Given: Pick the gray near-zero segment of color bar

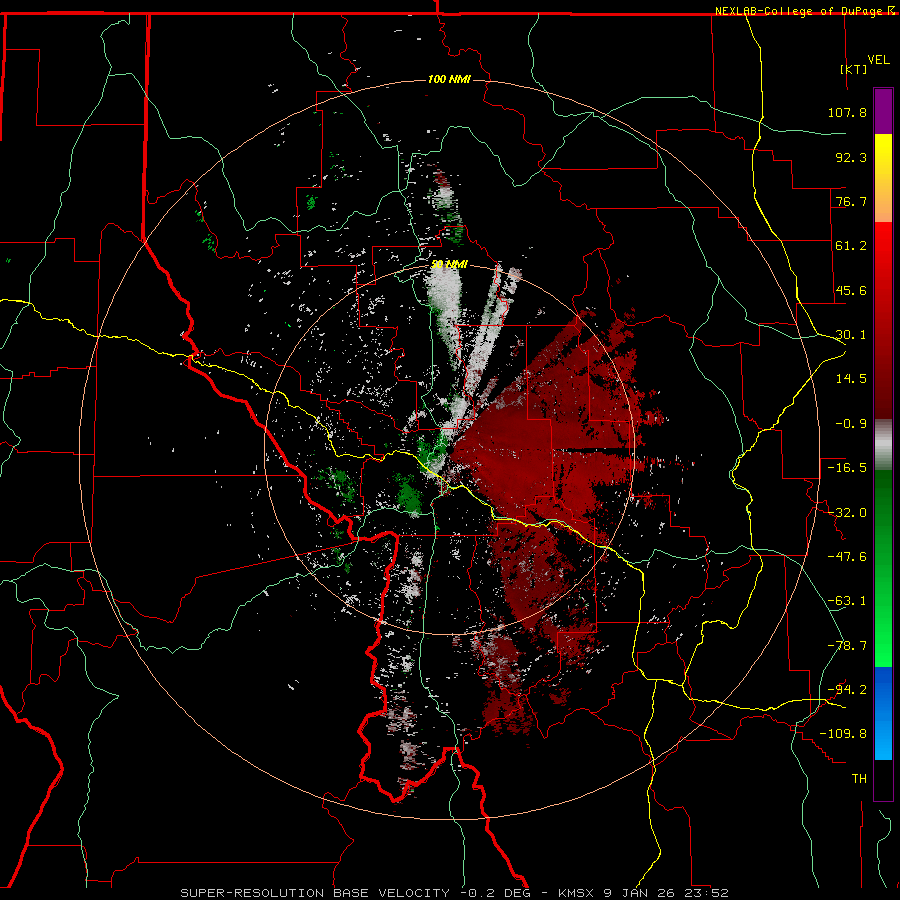Looking at the screenshot, I should pyautogui.click(x=883, y=445).
